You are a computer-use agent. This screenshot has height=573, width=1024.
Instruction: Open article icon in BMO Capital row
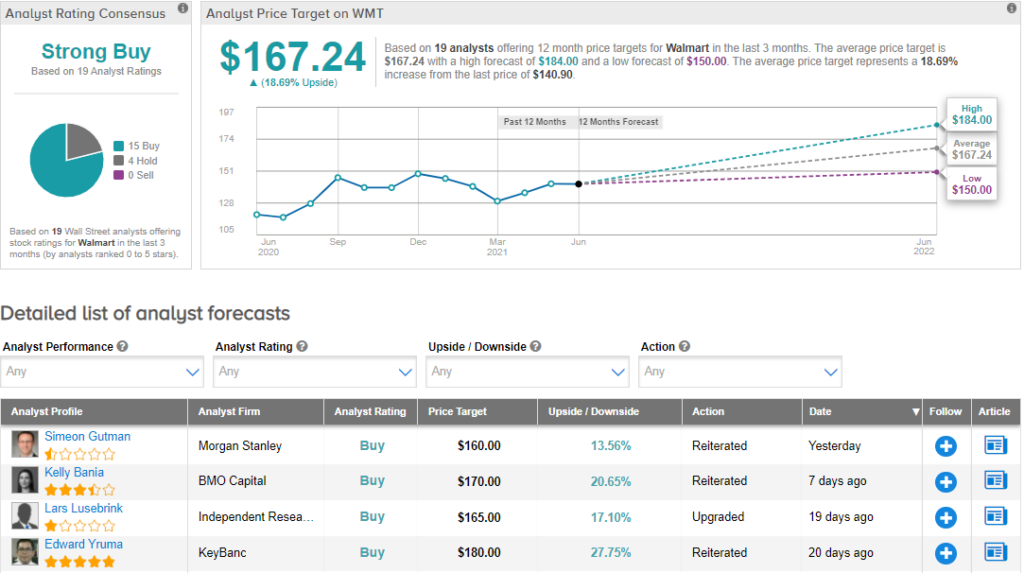point(995,480)
